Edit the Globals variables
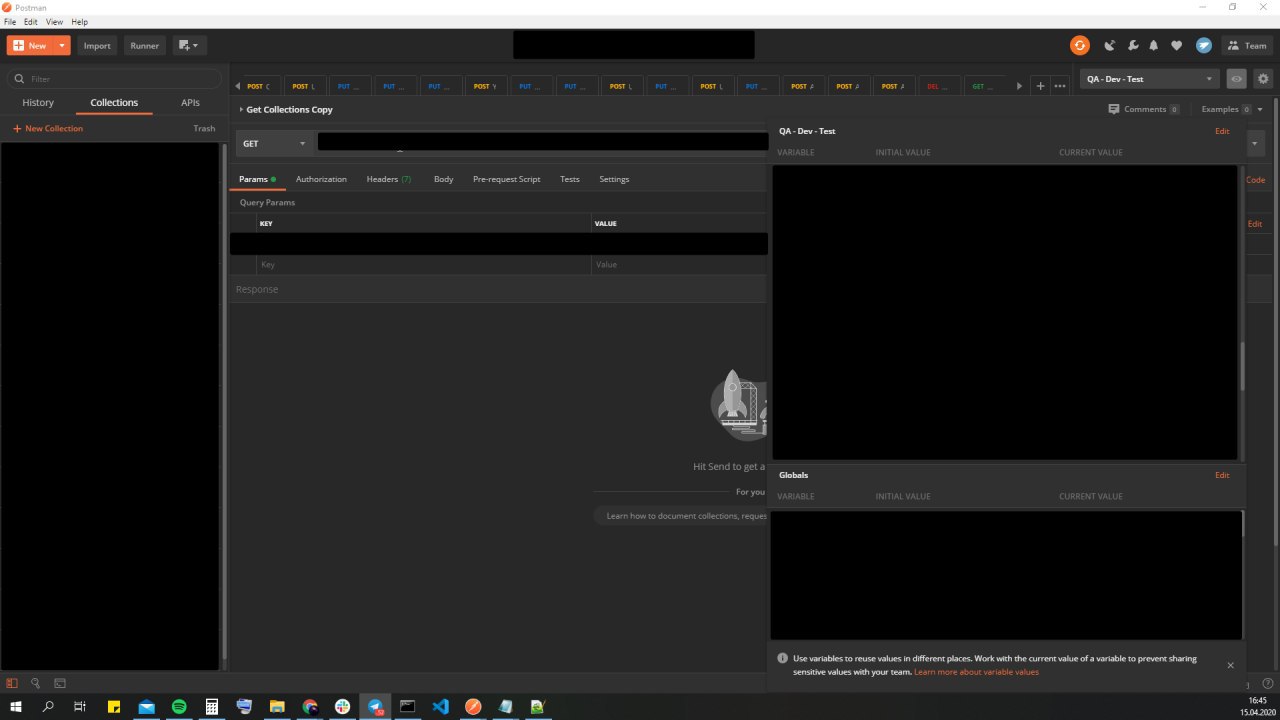 click(x=1222, y=475)
